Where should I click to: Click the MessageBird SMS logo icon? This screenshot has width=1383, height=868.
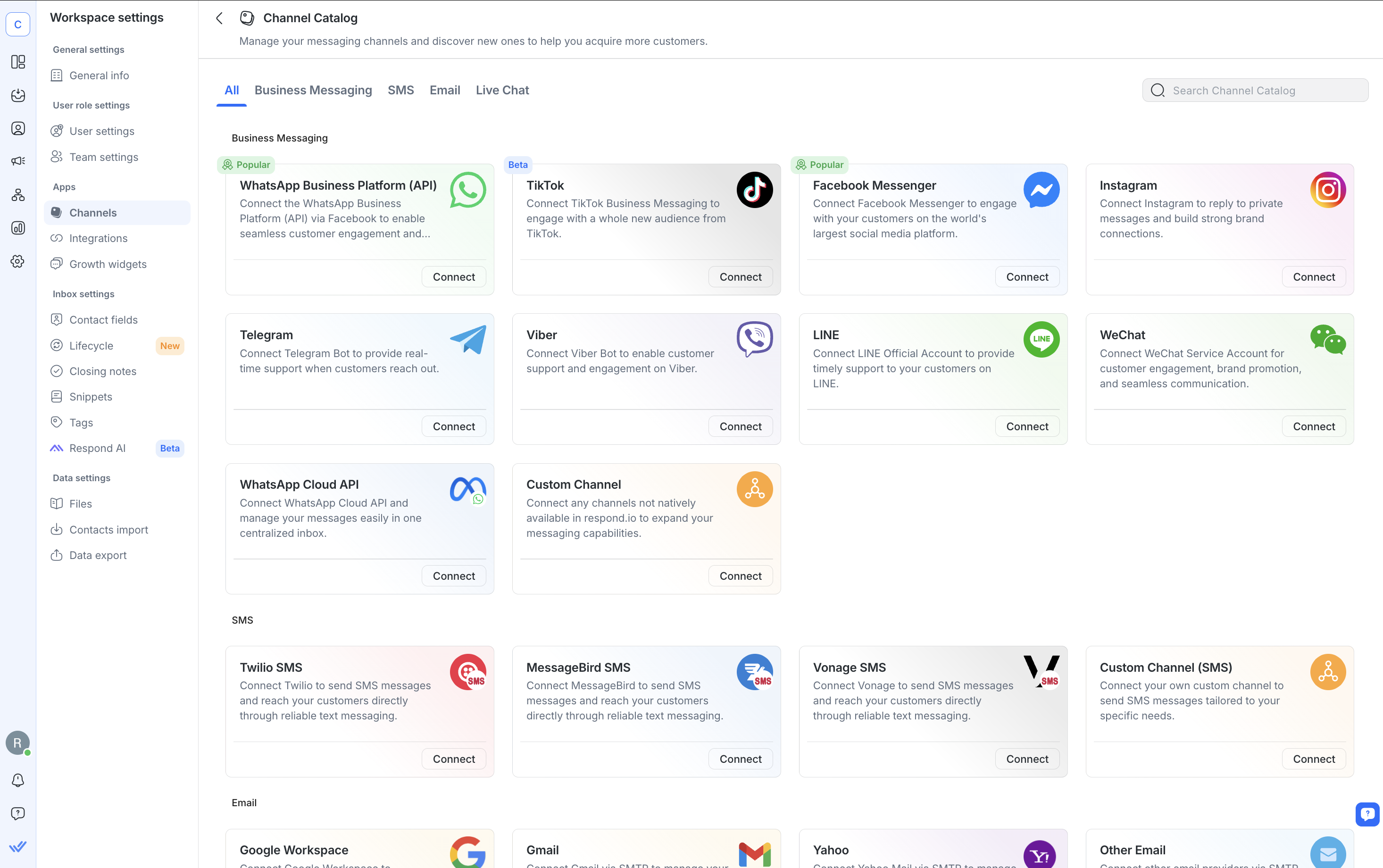click(755, 672)
